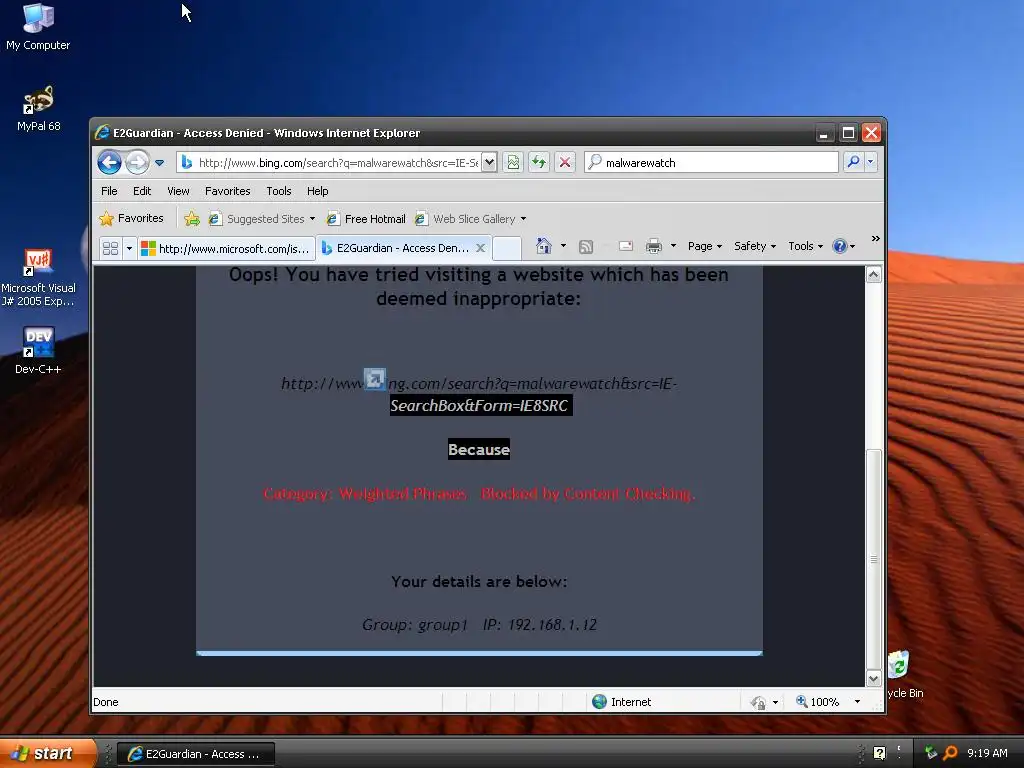The width and height of the screenshot is (1024, 768).
Task: Open the tab list dropdown arrow
Action: click(x=129, y=248)
